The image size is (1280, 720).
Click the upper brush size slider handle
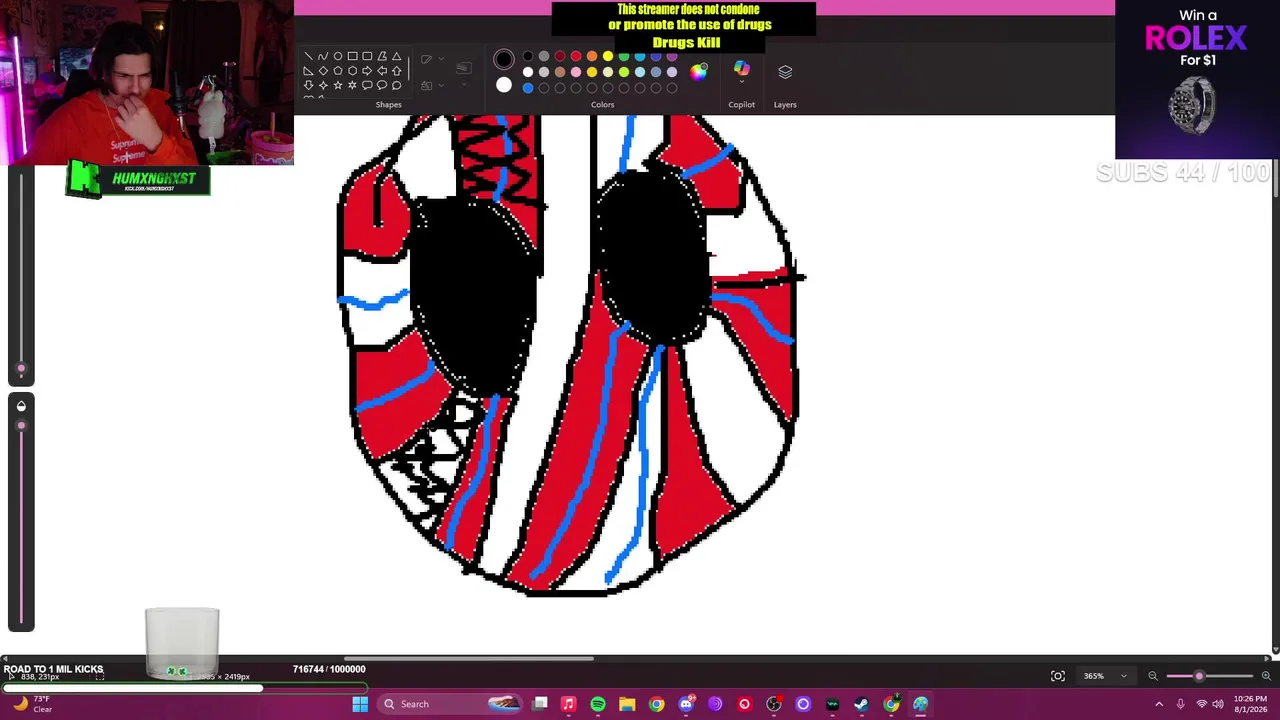click(x=21, y=369)
